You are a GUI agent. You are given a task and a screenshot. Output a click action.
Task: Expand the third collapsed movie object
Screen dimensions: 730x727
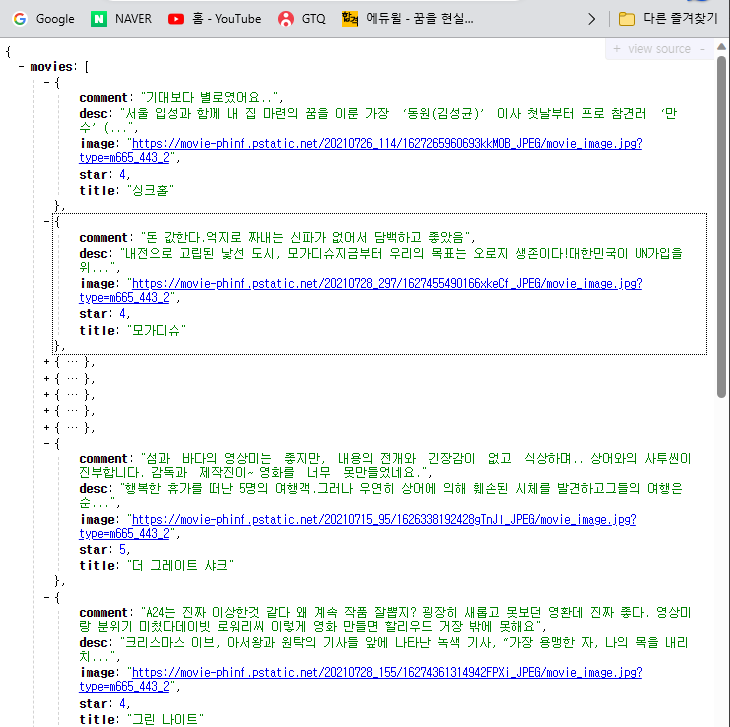pos(46,395)
